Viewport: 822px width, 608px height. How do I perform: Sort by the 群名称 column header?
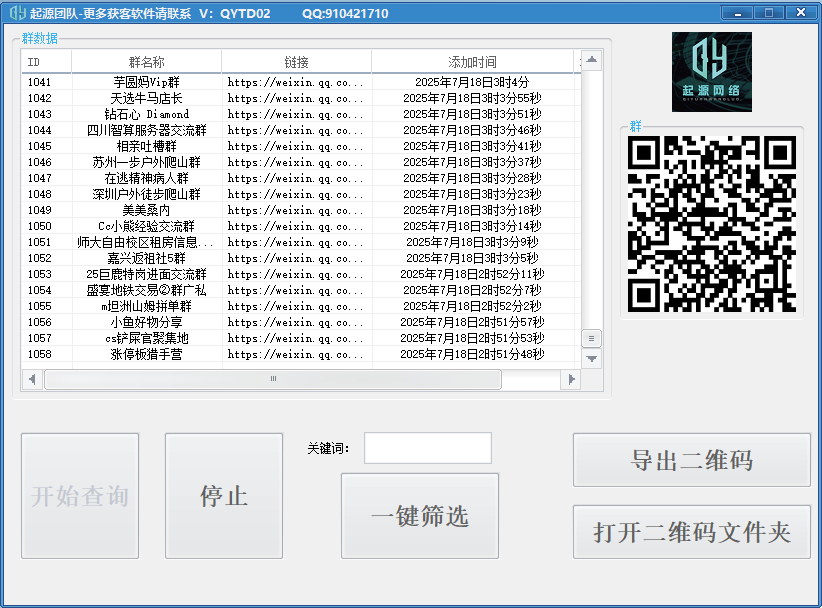click(146, 62)
